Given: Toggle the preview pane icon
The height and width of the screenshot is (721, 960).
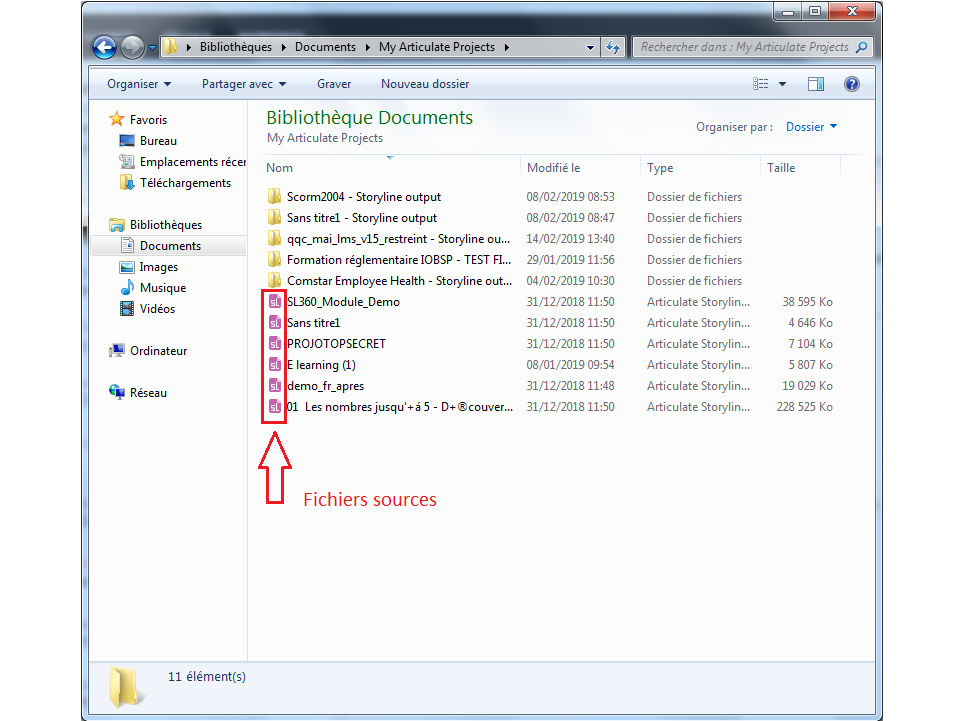Looking at the screenshot, I should [x=816, y=84].
